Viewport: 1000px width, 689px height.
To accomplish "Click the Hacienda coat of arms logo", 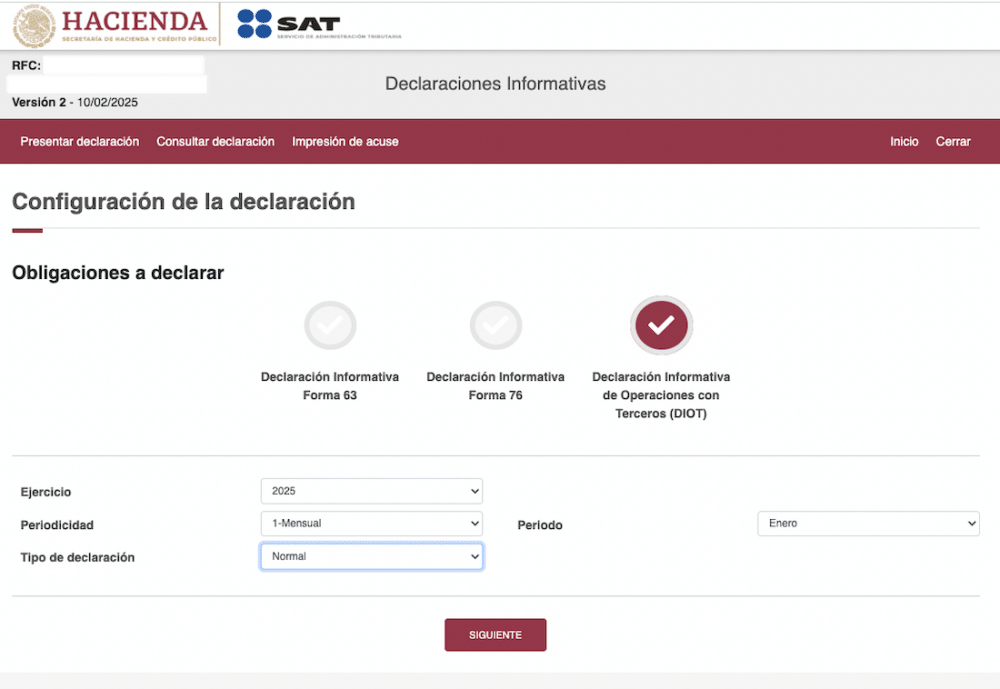I will (x=34, y=26).
